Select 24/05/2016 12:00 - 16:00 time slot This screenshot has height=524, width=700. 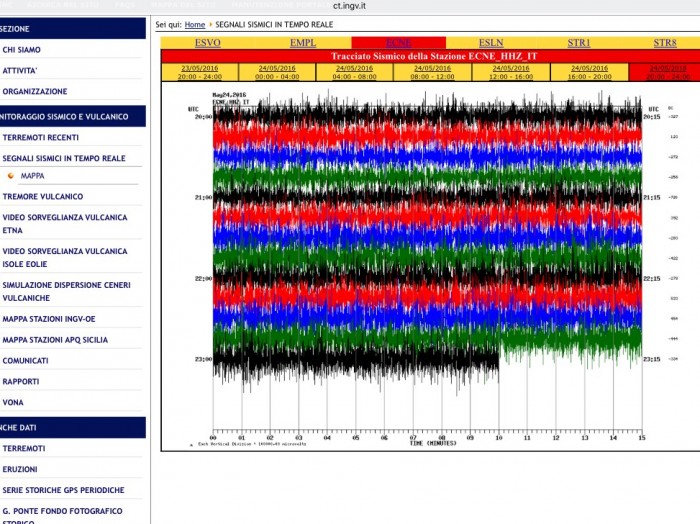pos(511,72)
